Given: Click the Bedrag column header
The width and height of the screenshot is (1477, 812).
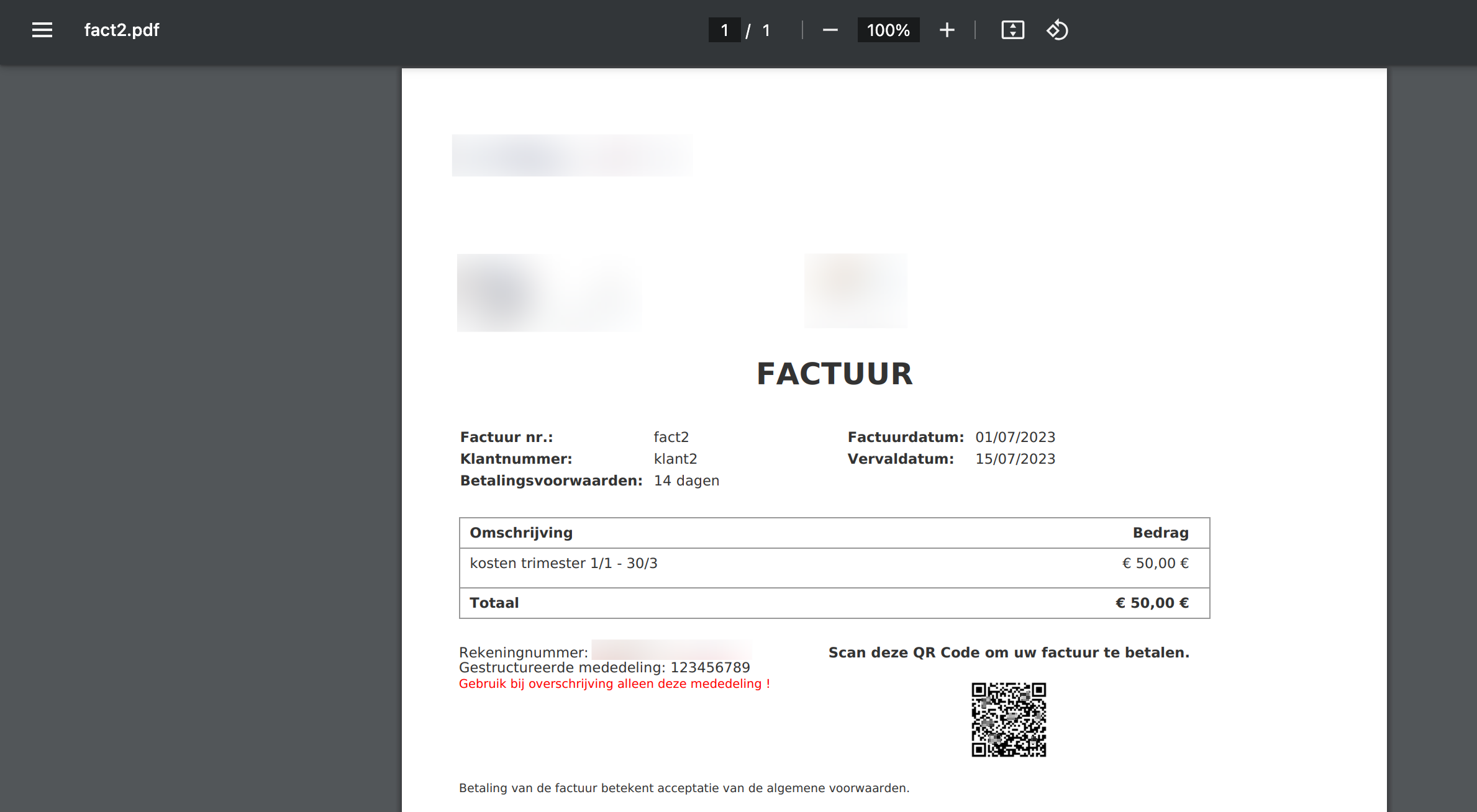Looking at the screenshot, I should 1160,533.
